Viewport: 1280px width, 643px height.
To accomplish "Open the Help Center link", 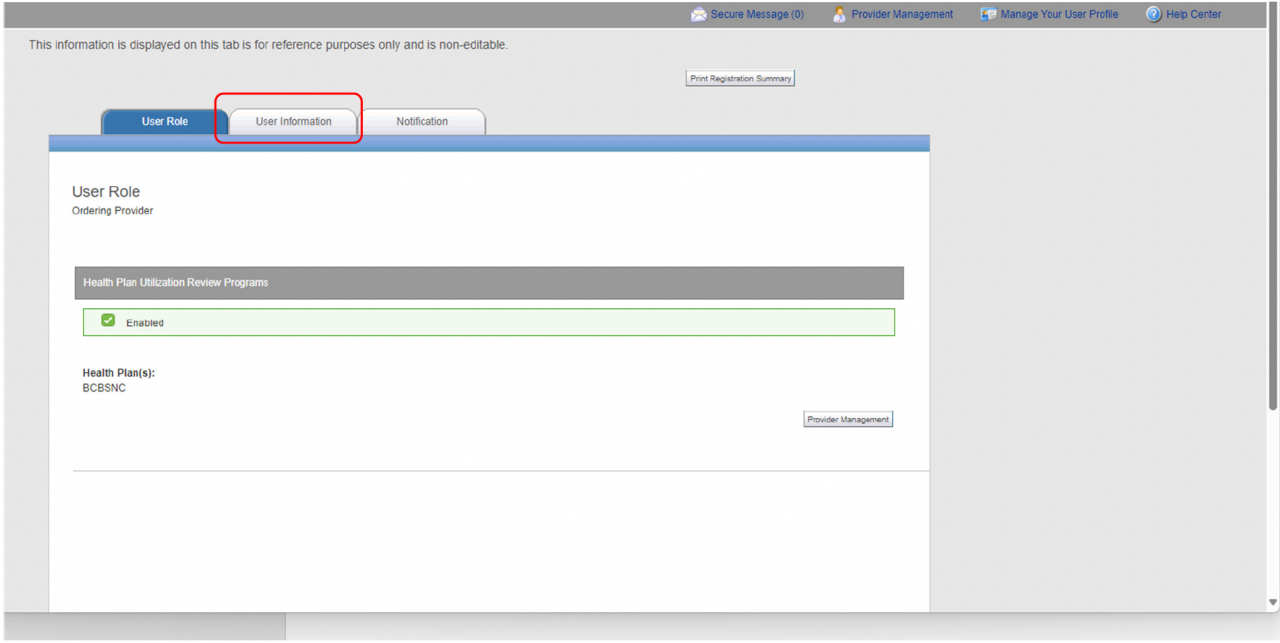I will click(x=1193, y=15).
